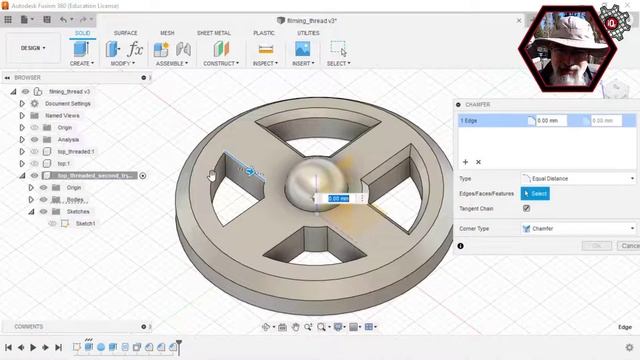This screenshot has height=360, width=640.
Task: Expand Named Views node
Action: (x=22, y=116)
